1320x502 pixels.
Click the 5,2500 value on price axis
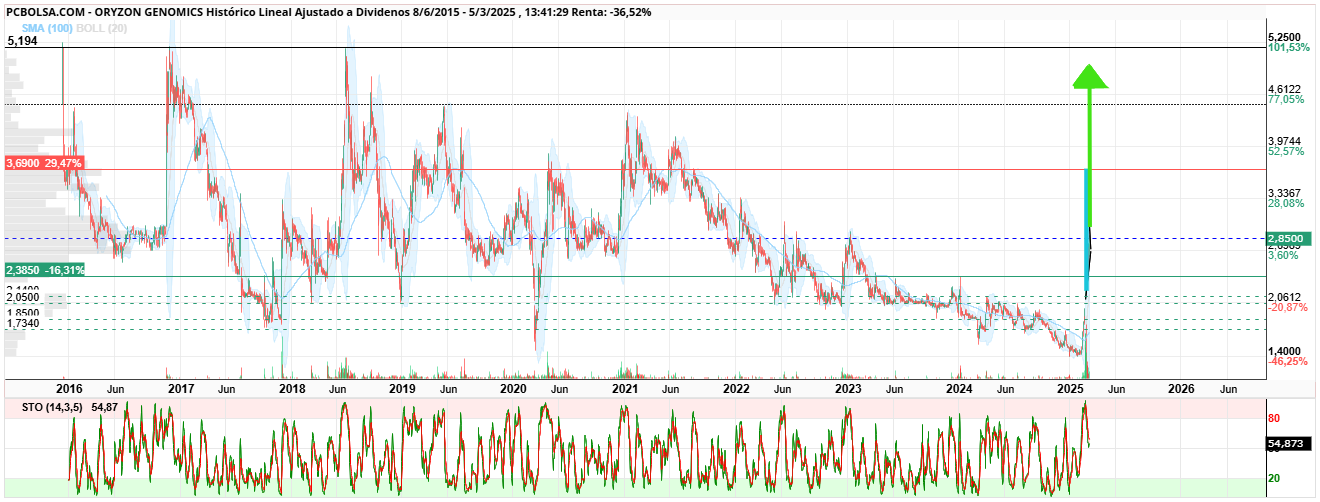point(1284,37)
